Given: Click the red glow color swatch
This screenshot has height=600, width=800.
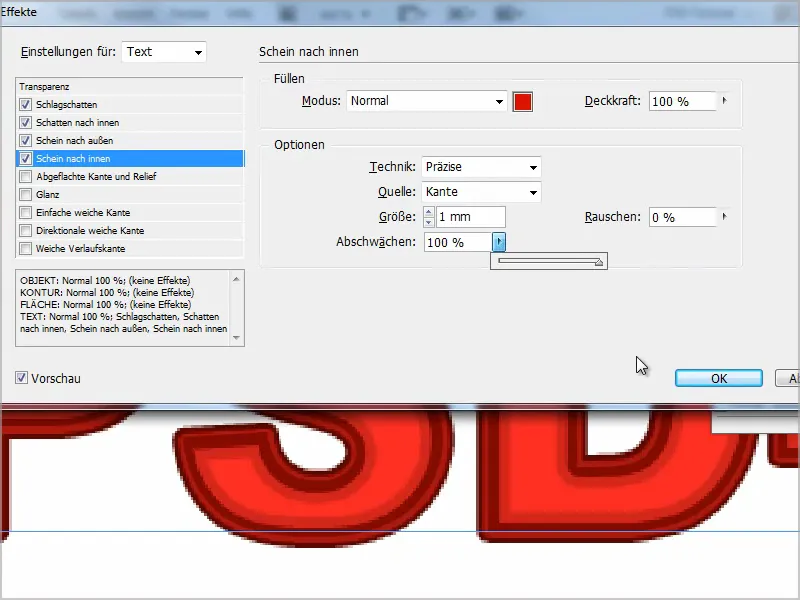Looking at the screenshot, I should 522,102.
